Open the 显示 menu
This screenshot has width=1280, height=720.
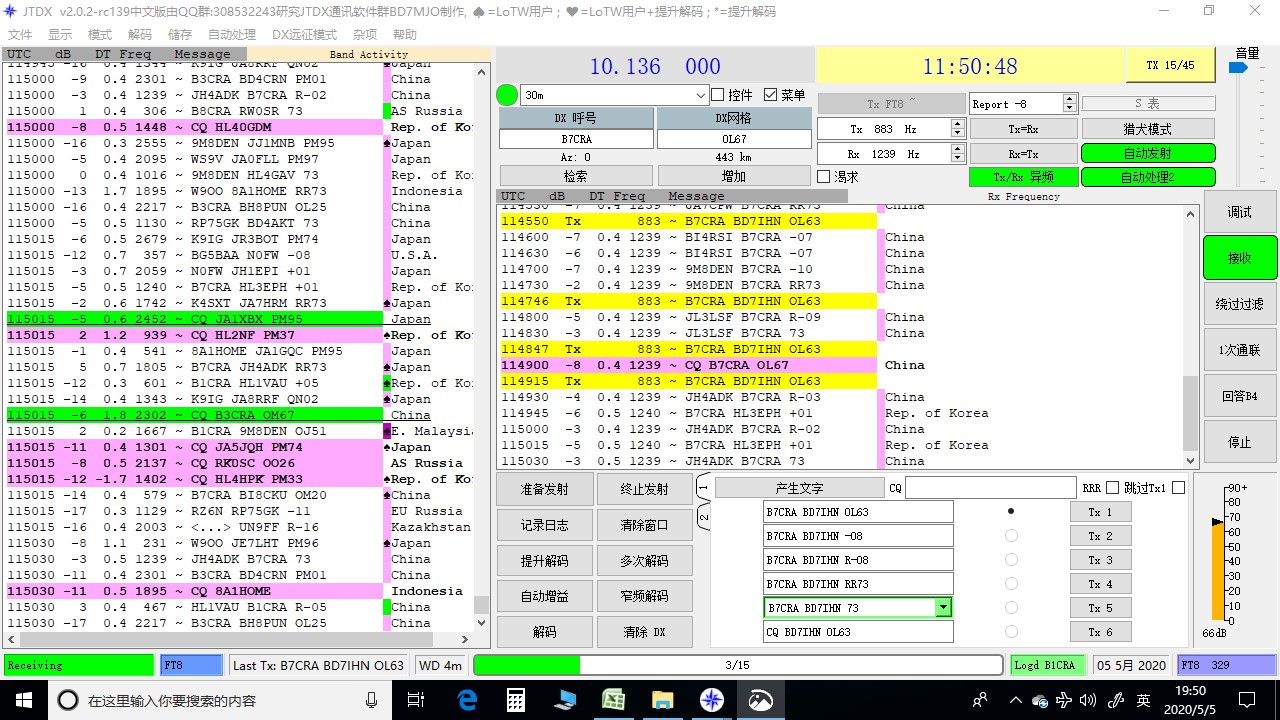(x=60, y=35)
